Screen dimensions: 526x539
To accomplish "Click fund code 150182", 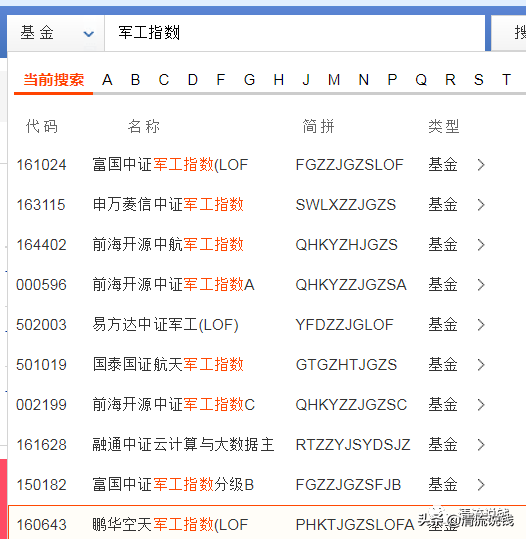I will tap(41, 485).
